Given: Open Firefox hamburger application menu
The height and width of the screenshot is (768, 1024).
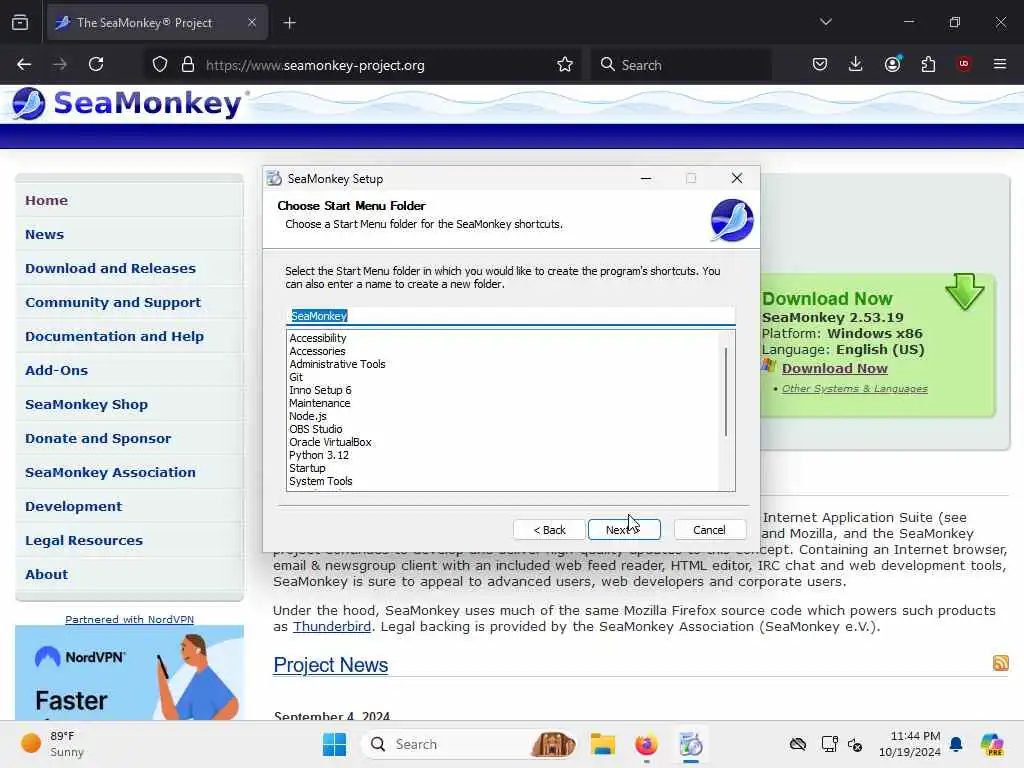Looking at the screenshot, I should click(1000, 64).
